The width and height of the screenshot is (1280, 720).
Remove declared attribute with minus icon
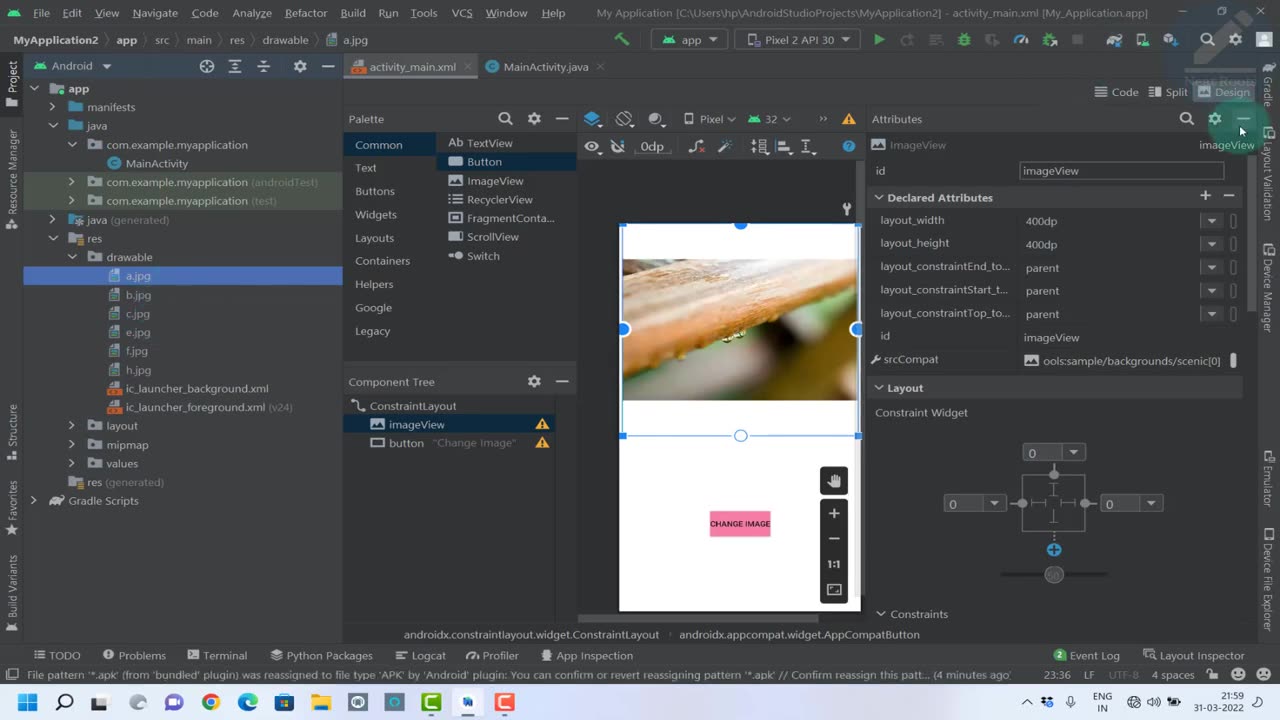tap(1229, 196)
